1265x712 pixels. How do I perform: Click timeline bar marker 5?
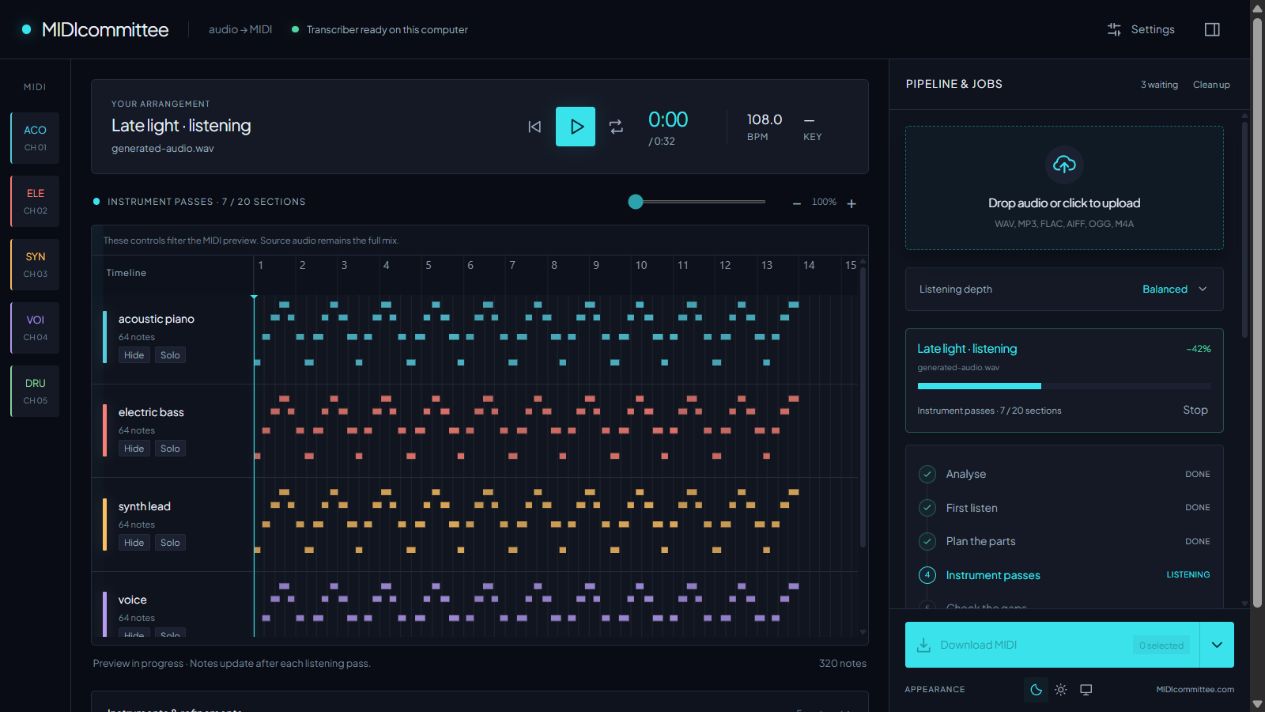pos(428,265)
